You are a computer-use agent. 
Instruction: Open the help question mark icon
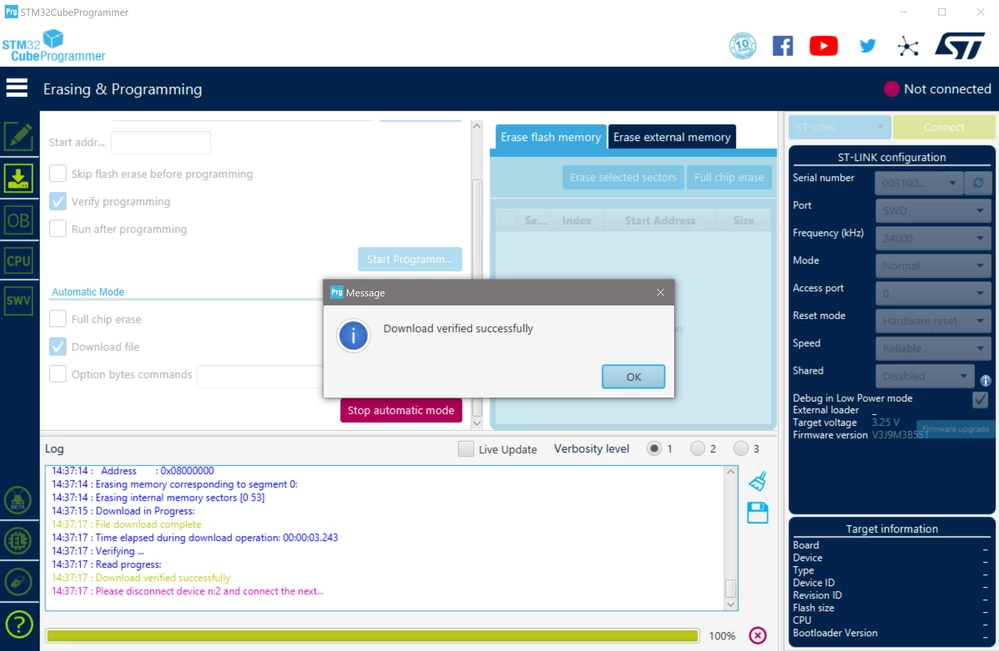(x=18, y=625)
